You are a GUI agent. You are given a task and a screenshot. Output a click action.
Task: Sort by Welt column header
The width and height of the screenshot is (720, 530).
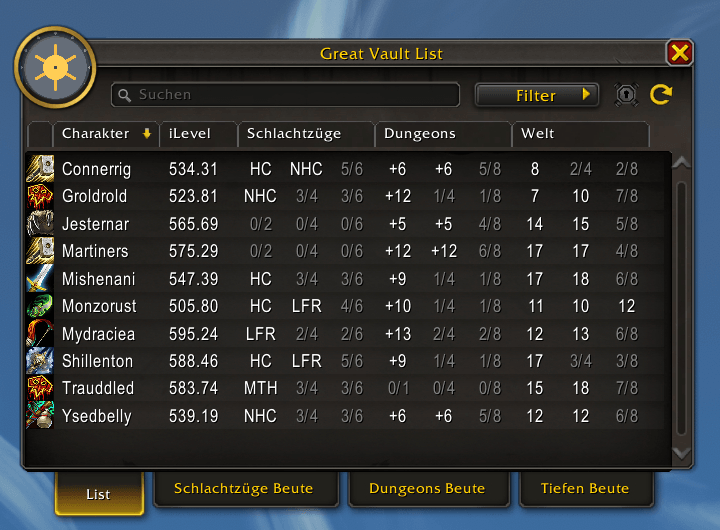pos(580,134)
